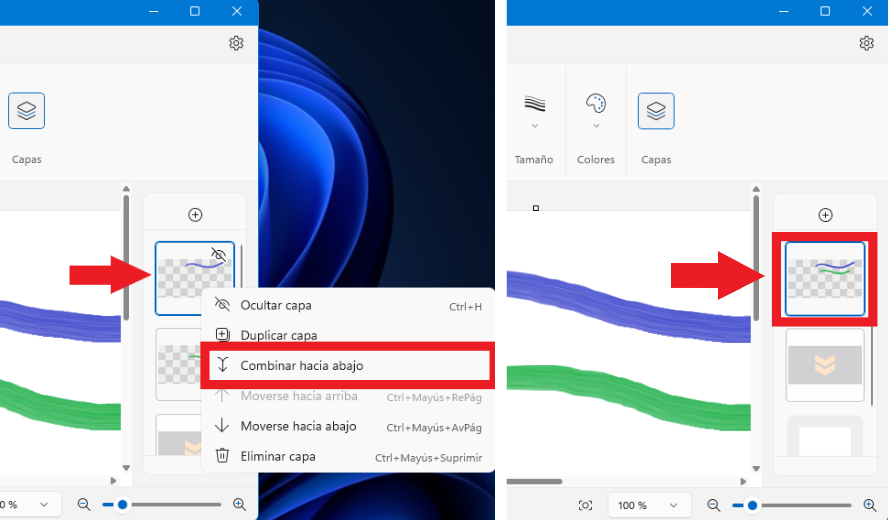Open zoom percentage dropdown in left window
The image size is (888, 520).
pyautogui.click(x=29, y=505)
